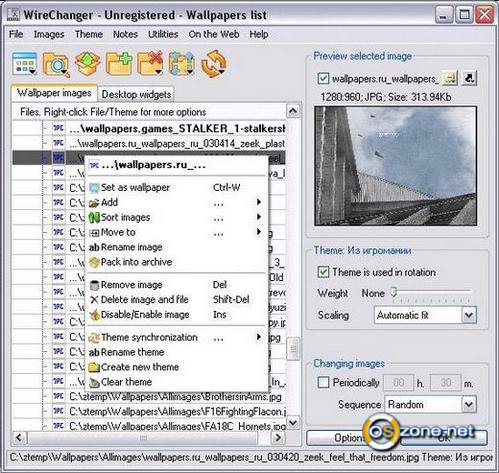
Task: Expand the Sort images submenu arrow
Action: pos(259,217)
